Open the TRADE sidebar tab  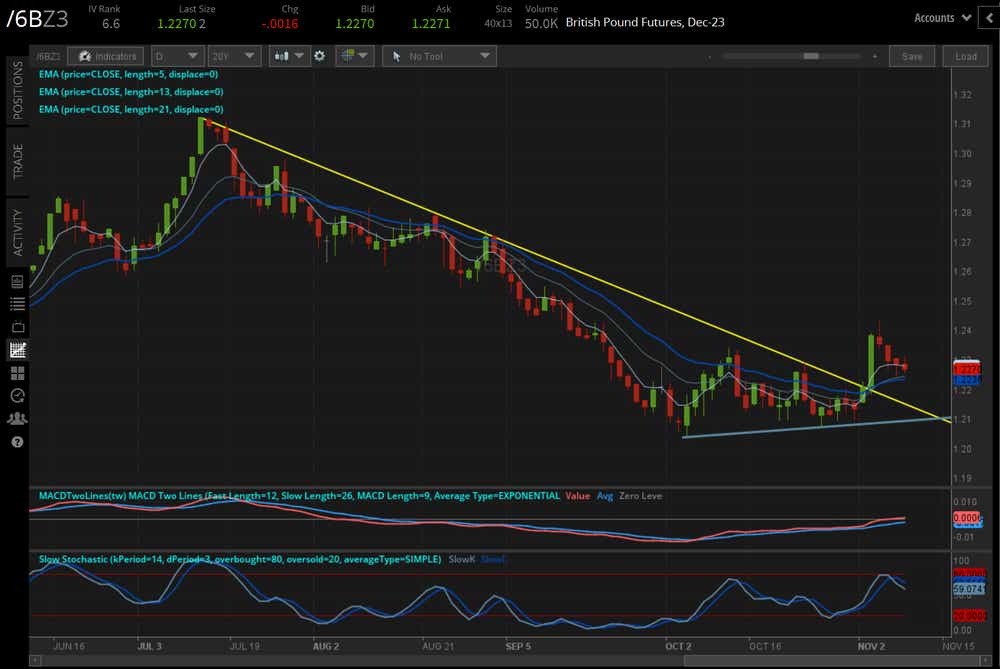[17, 161]
